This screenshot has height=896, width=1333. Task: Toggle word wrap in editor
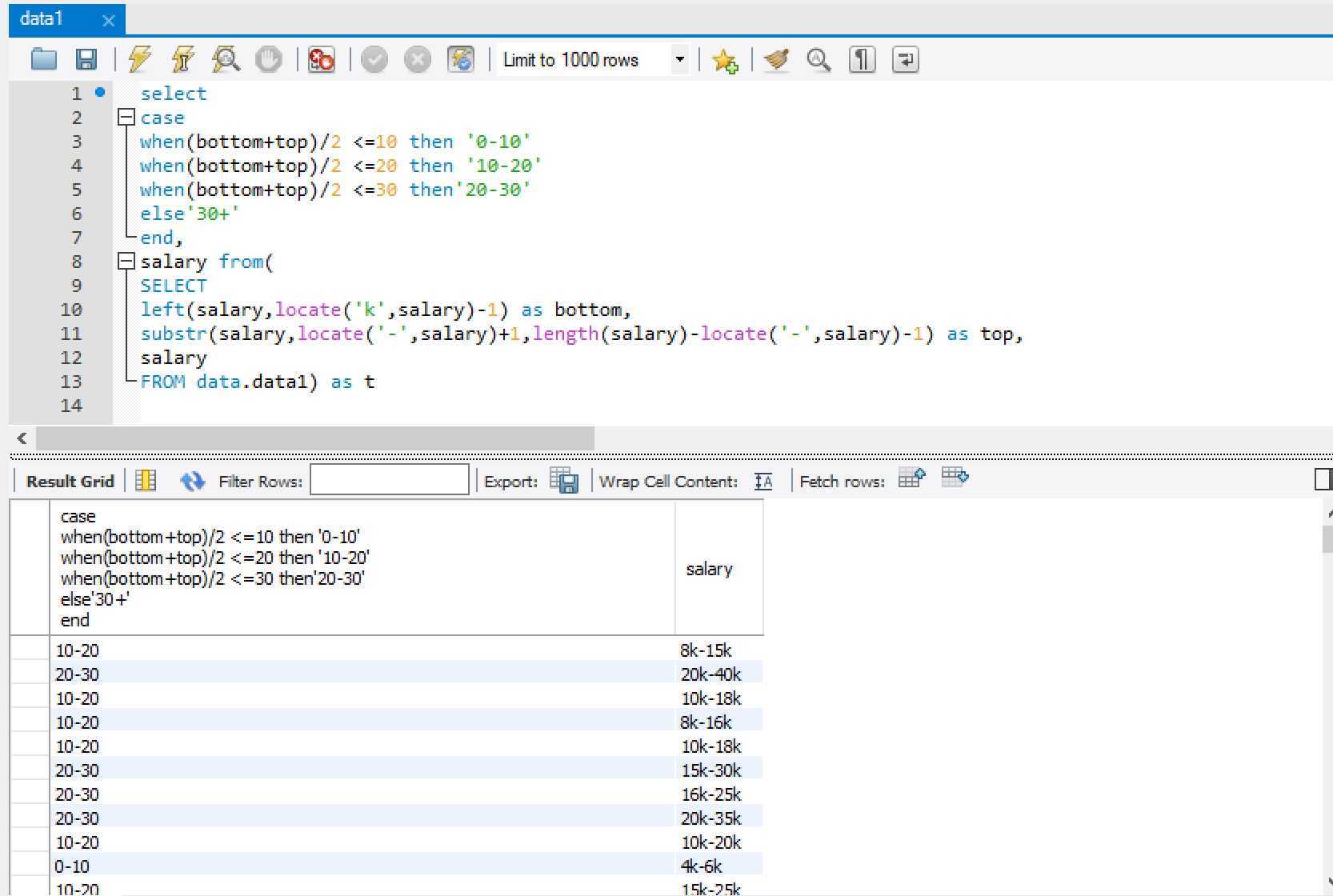point(905,59)
